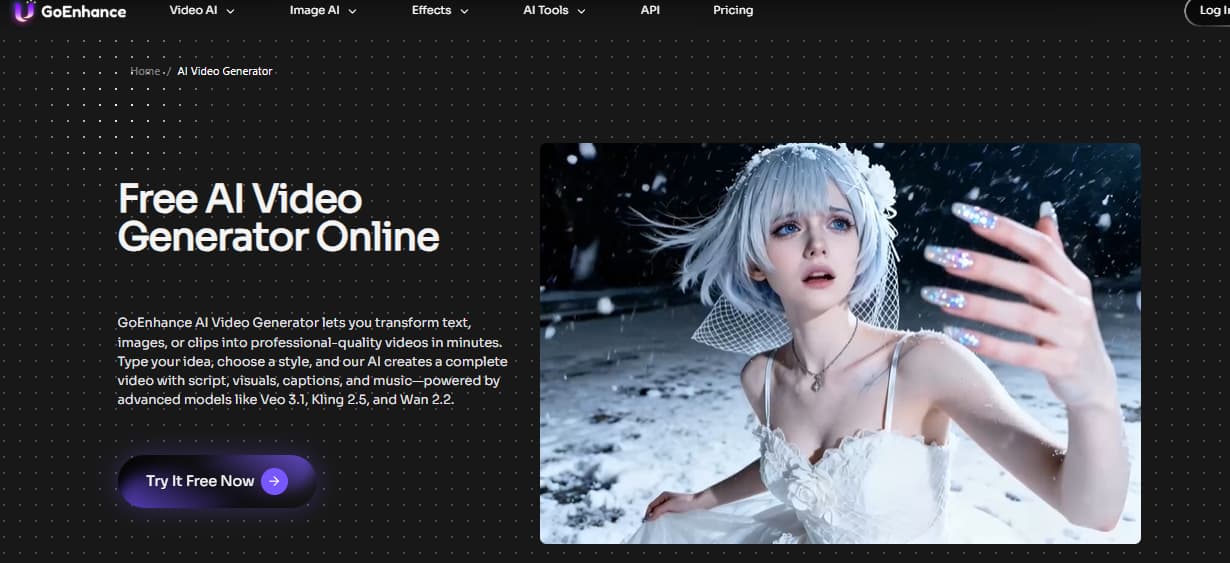Click the purple arrow circle icon
This screenshot has height=563, width=1230.
pos(274,481)
